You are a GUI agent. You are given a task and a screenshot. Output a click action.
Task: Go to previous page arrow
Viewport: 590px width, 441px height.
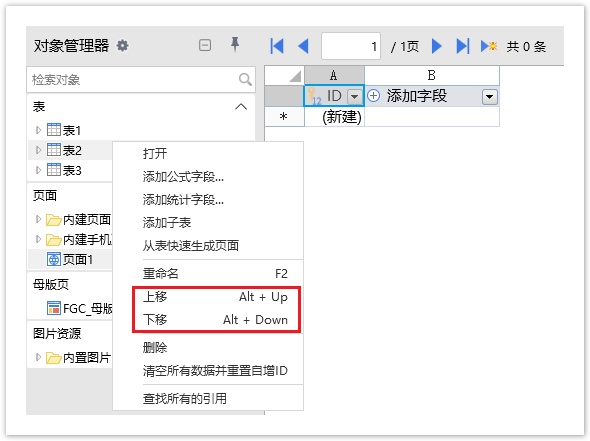303,46
